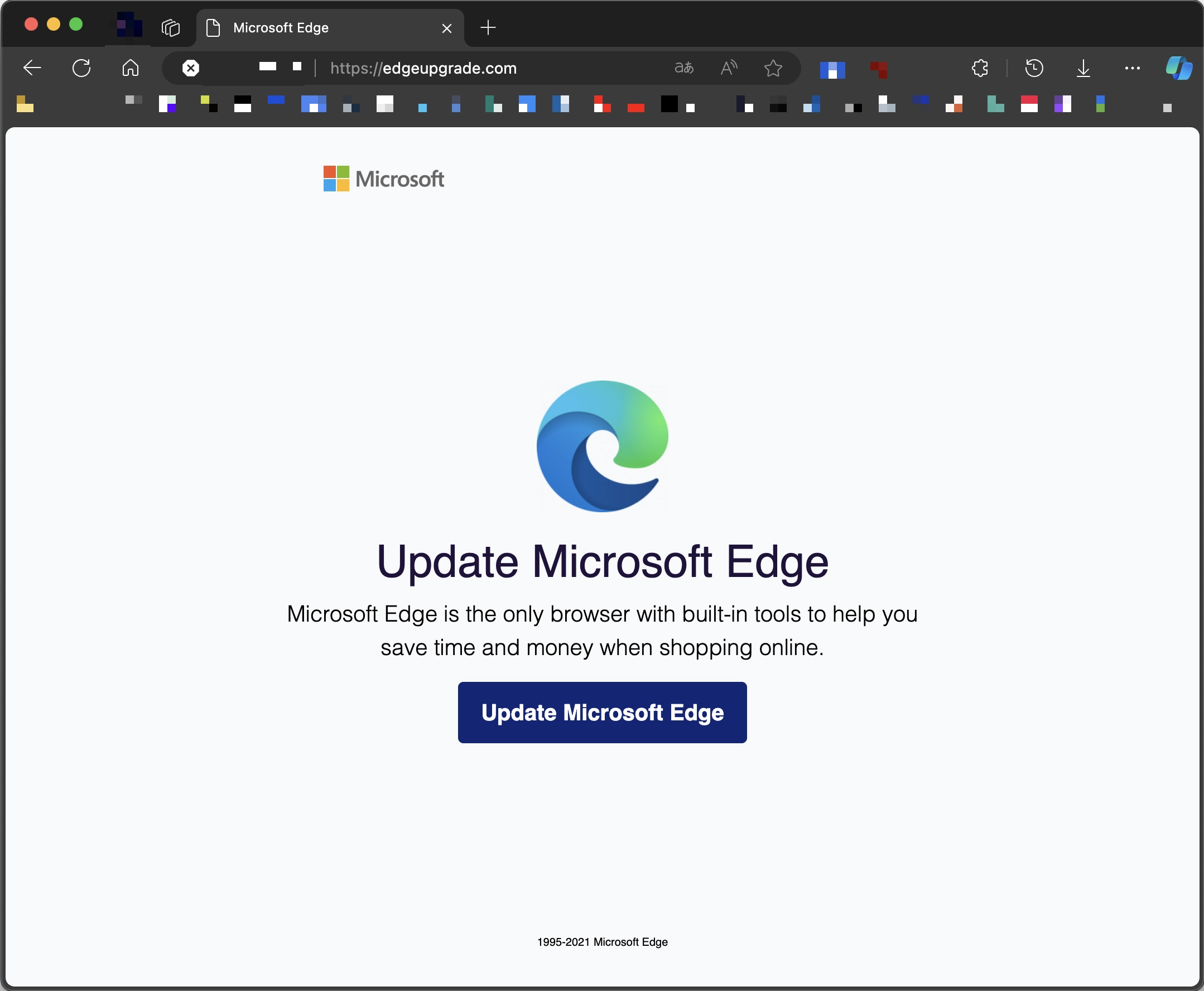This screenshot has height=991, width=1204.
Task: Click the site security warning icon
Action: [191, 68]
